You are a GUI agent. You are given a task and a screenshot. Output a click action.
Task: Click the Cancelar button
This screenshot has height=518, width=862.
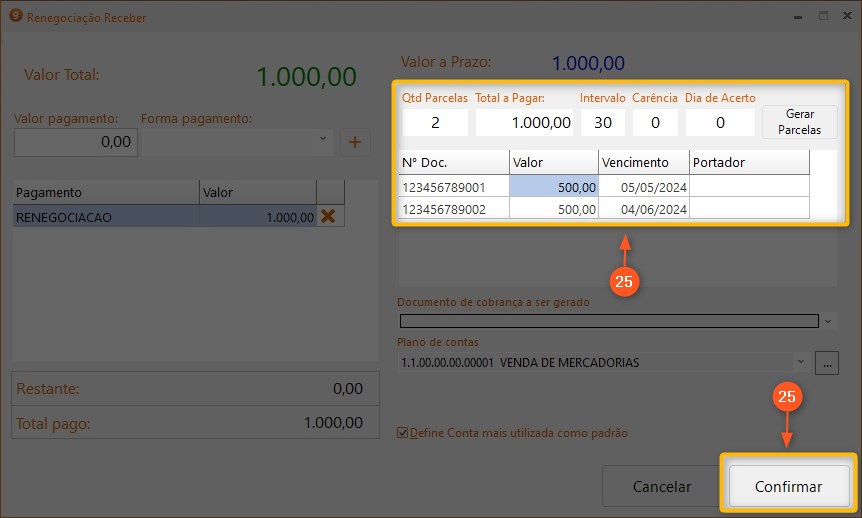pos(661,487)
